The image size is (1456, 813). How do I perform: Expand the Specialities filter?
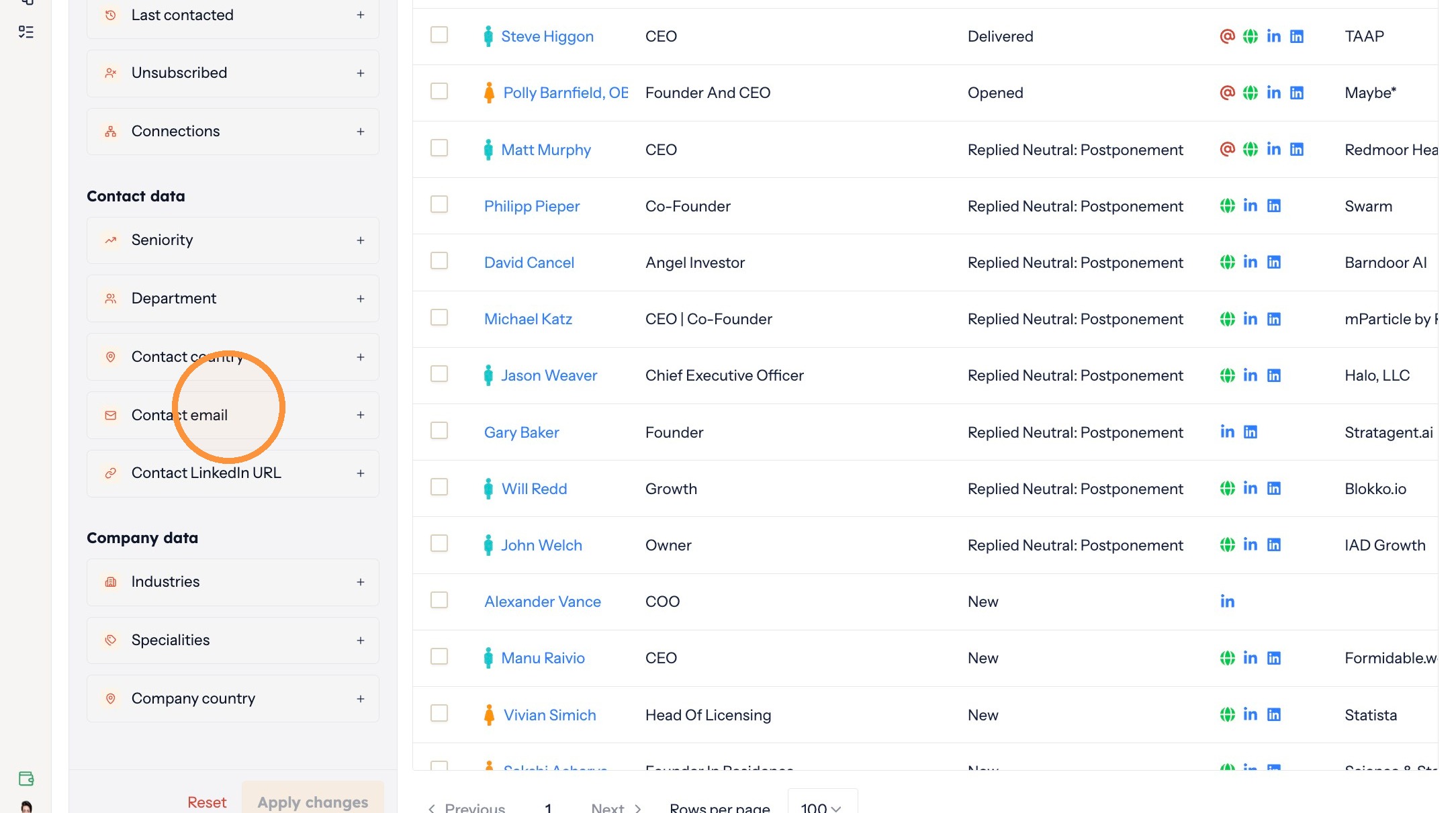(x=233, y=640)
